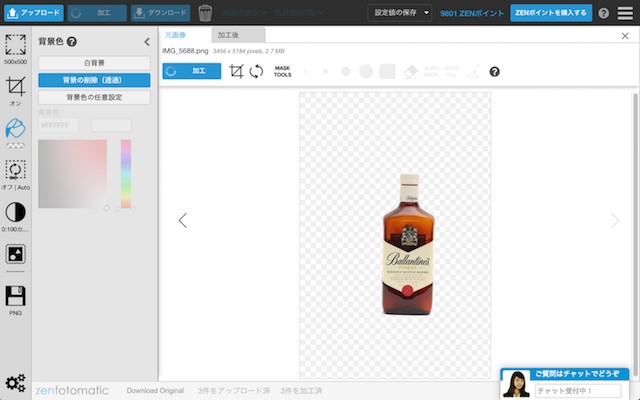This screenshot has width=640, height=400.
Task: Click the zenfotomatic logo
Action: point(72,391)
